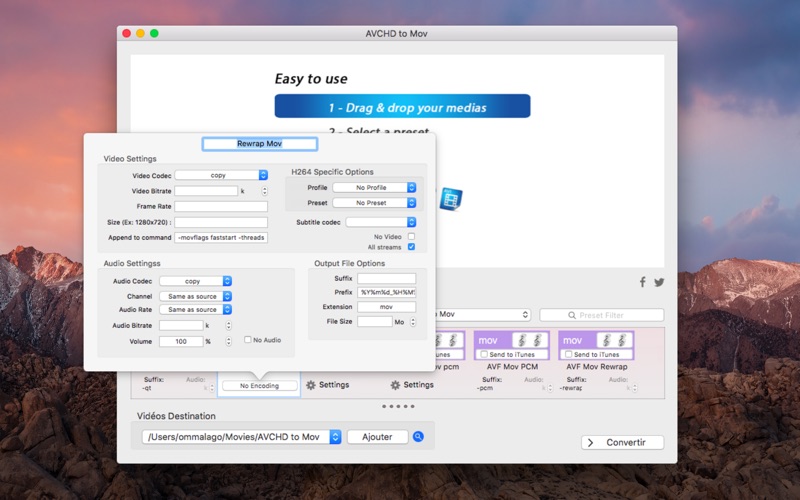Image resolution: width=800 pixels, height=500 pixels.
Task: Open Settings gear under the pcm preset
Action: click(412, 385)
